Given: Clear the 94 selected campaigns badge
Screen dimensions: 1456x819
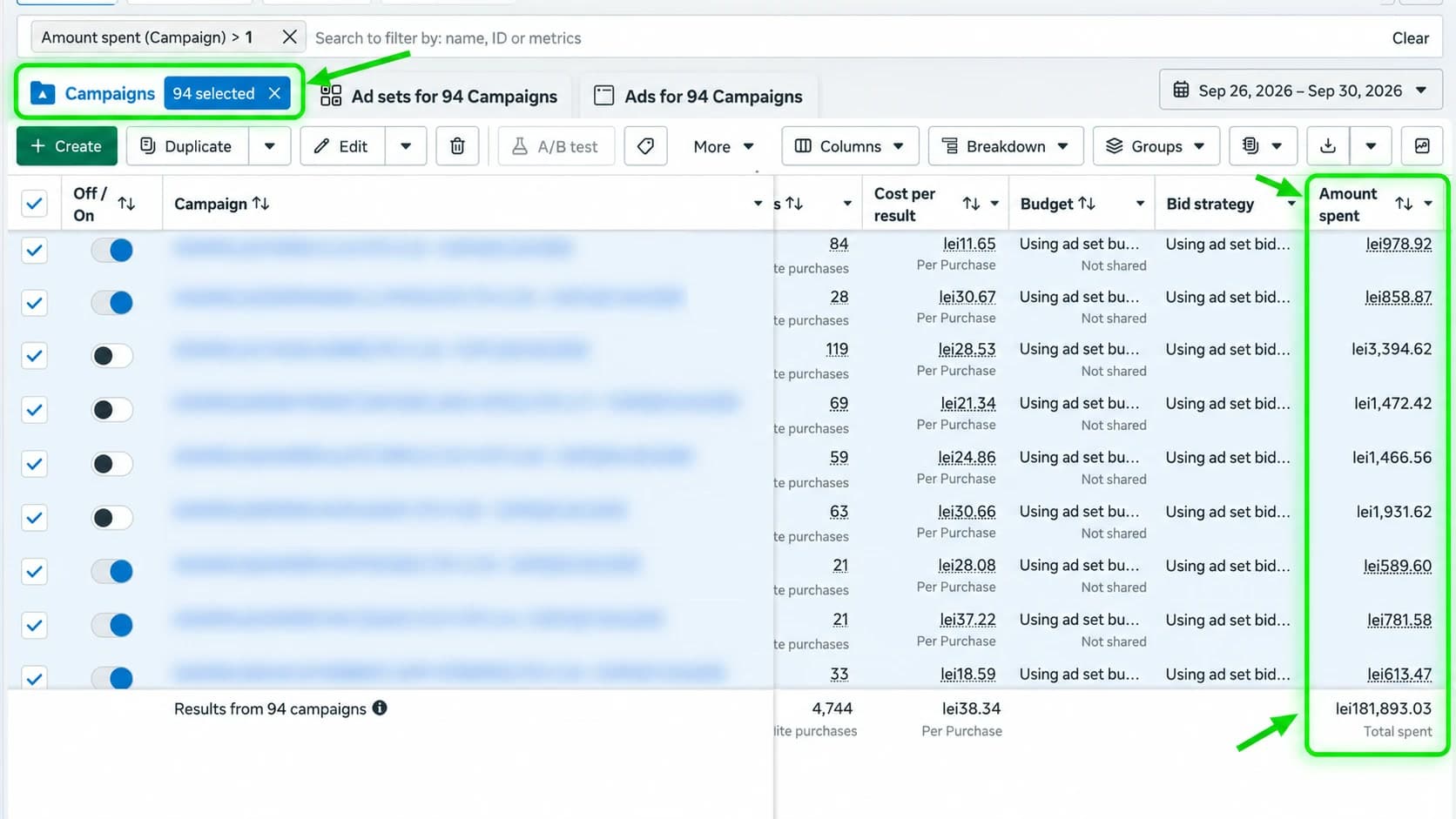Looking at the screenshot, I should click(274, 93).
